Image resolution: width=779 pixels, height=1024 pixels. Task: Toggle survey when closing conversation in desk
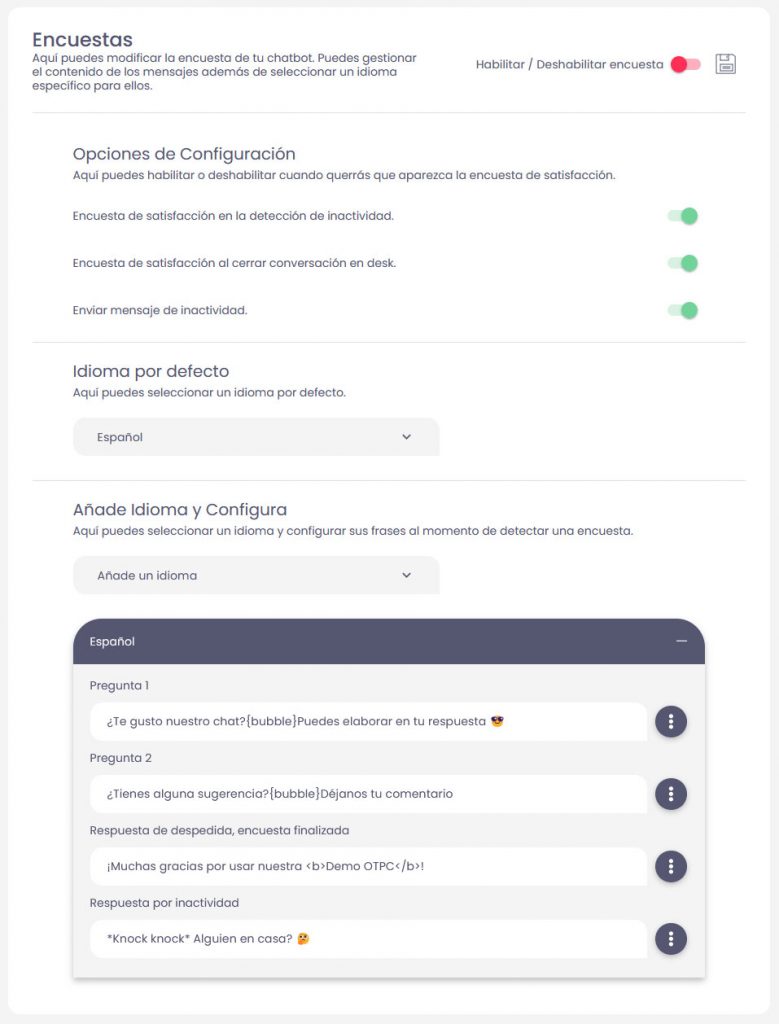click(x=683, y=263)
